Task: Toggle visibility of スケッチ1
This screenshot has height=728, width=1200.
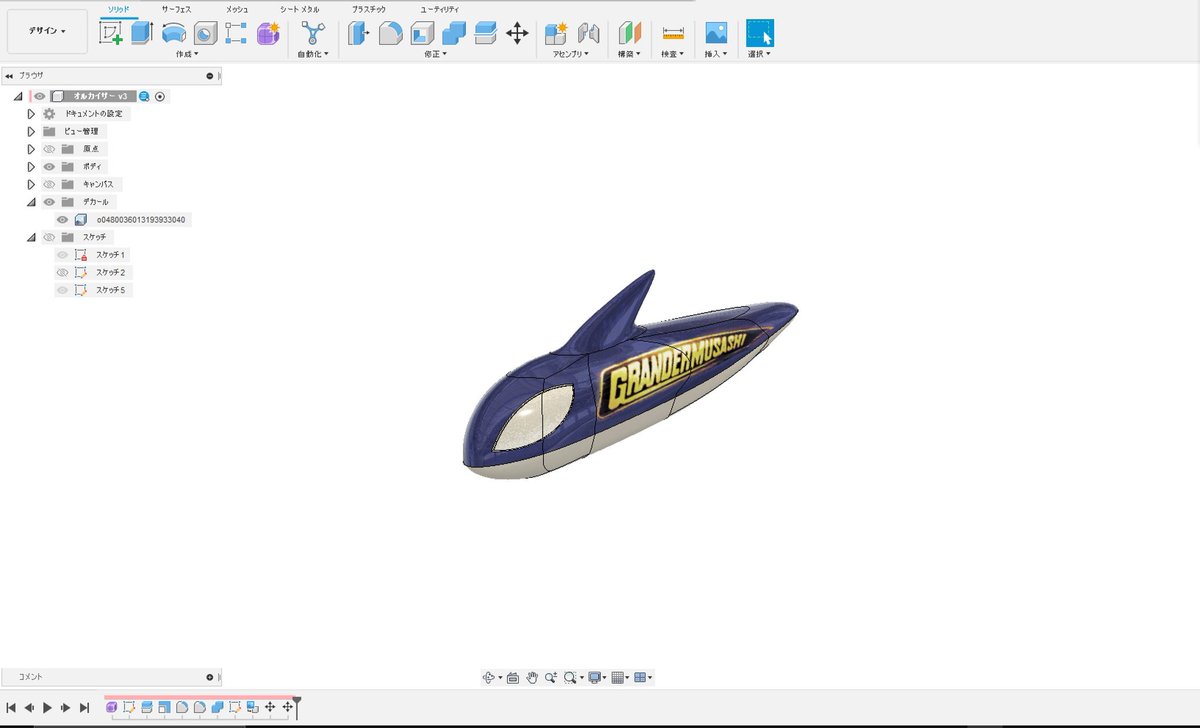Action: 62,255
